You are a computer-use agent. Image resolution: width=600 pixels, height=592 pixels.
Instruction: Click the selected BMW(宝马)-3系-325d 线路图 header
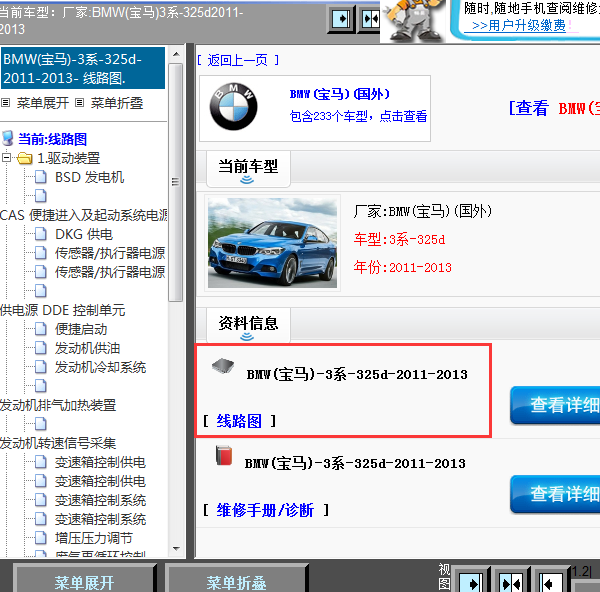[83, 68]
